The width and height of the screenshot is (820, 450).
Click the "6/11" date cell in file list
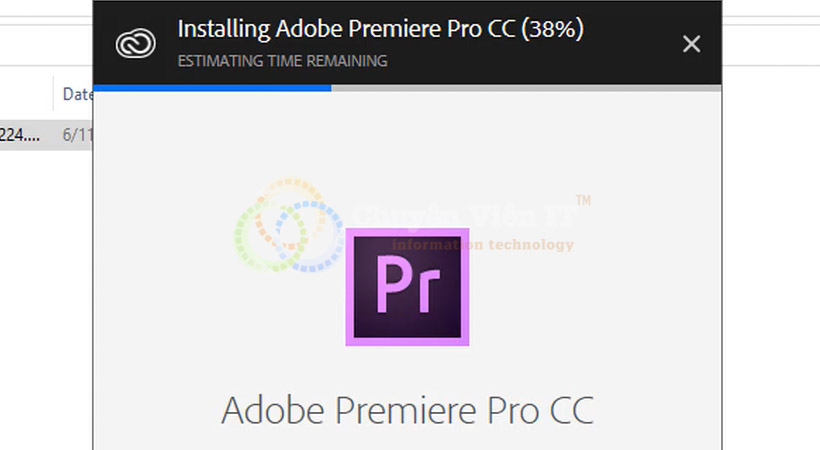pos(76,133)
